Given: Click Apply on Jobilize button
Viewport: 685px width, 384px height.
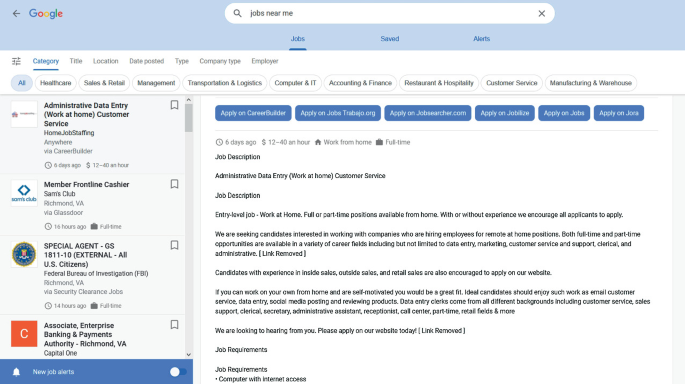Looking at the screenshot, I should 505,113.
